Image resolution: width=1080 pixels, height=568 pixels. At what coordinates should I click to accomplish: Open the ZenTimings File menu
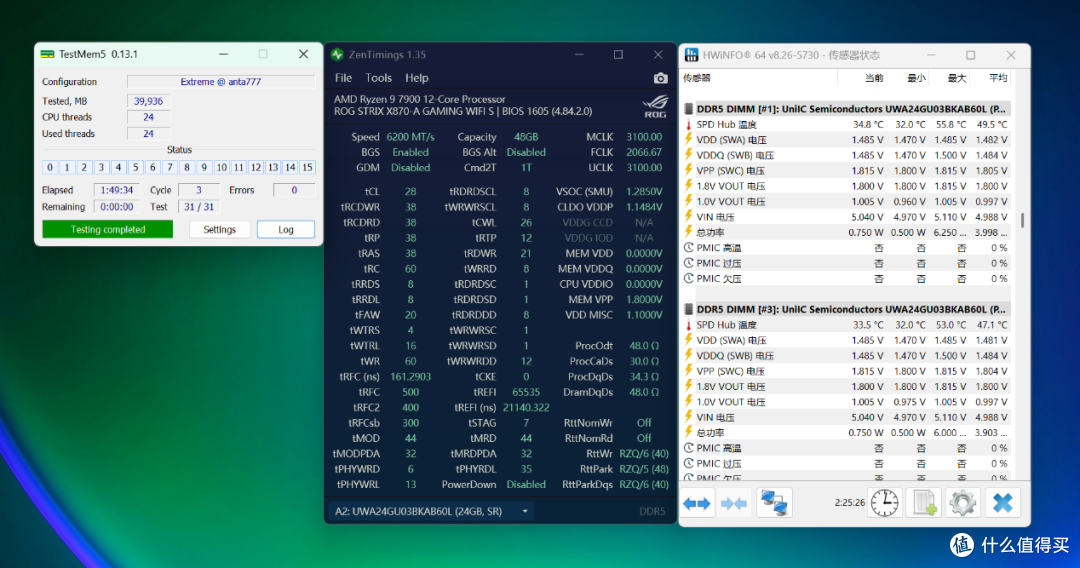point(343,78)
